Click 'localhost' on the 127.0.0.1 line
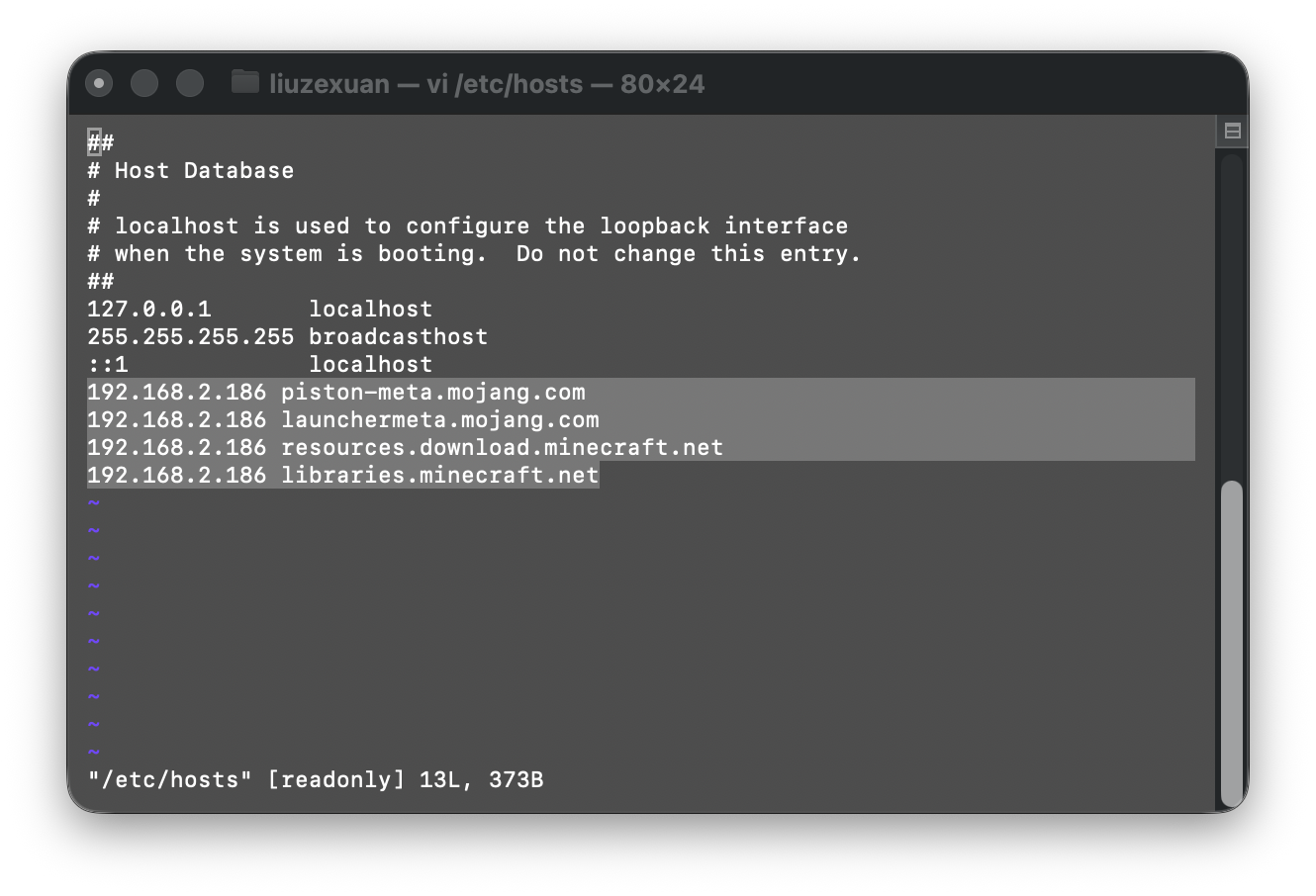Screen dimensions: 1316x896 [x=371, y=309]
